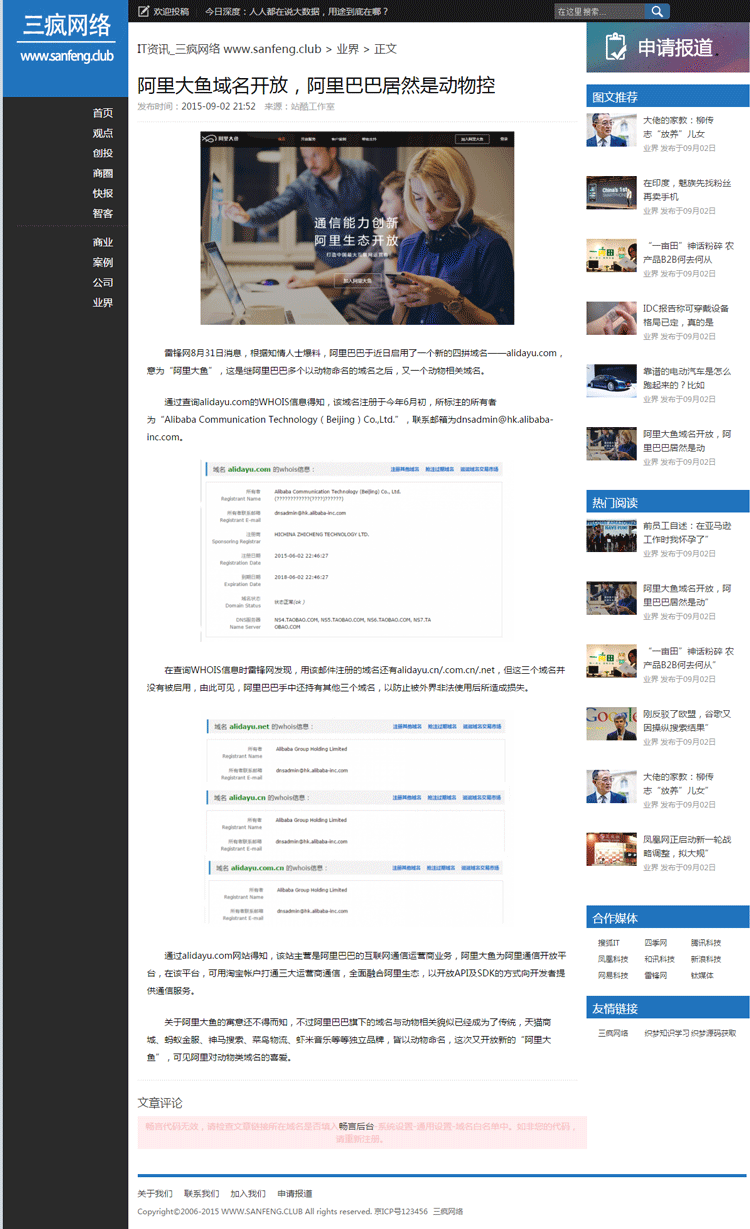
Task: Click 业界 in the breadcrumb
Action: click(x=348, y=49)
